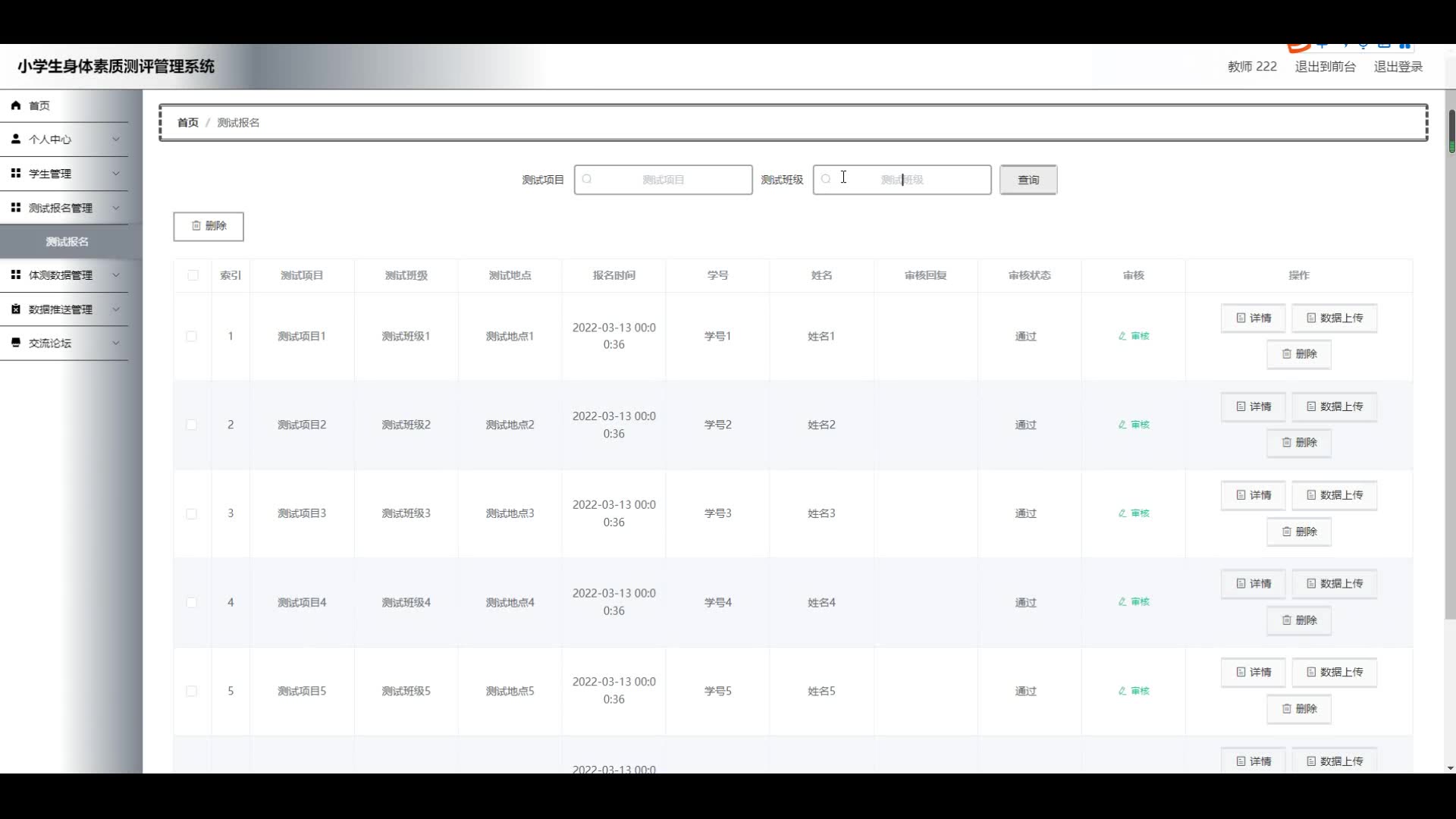This screenshot has width=1456, height=819.
Task: Click 数据上传 button in row 2
Action: pos(1334,406)
